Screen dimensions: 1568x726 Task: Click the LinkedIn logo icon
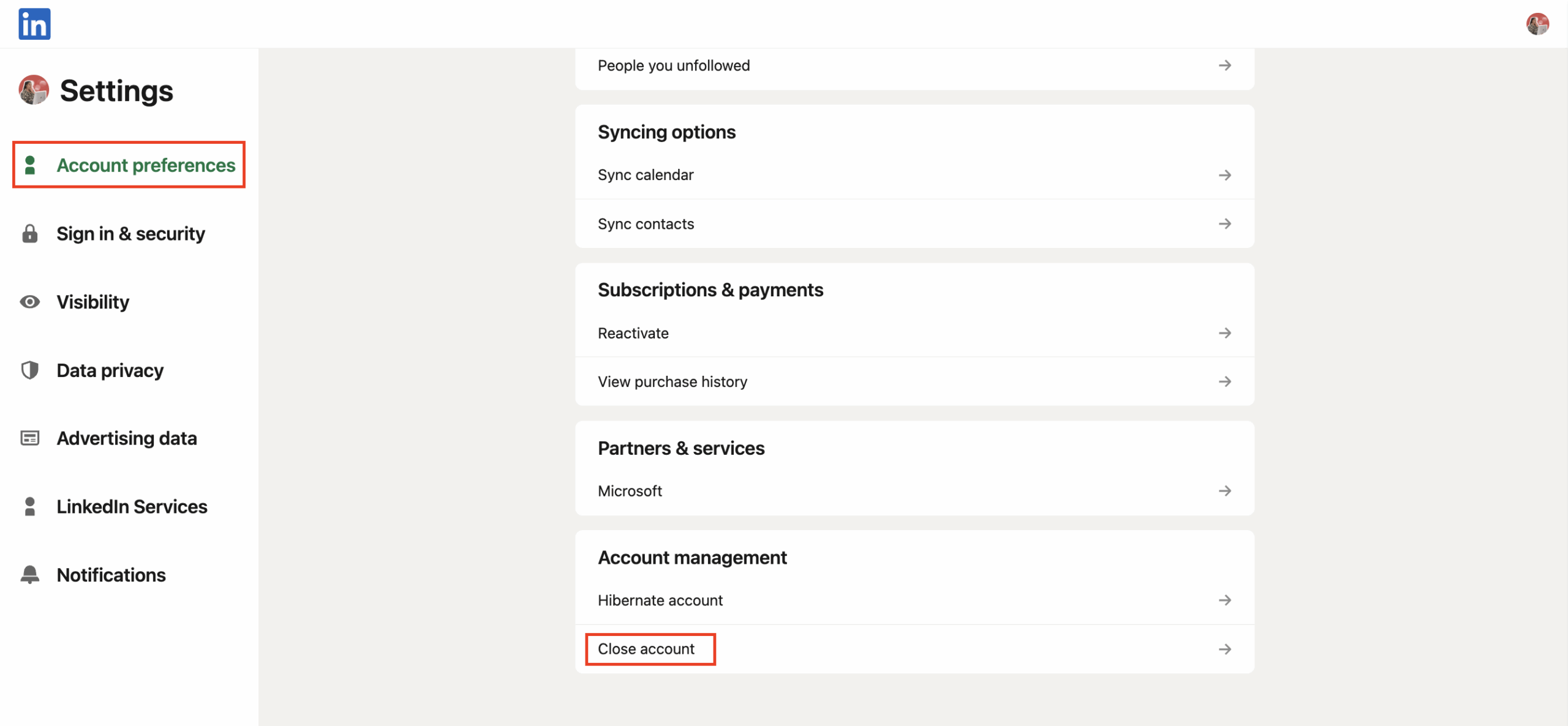(34, 24)
